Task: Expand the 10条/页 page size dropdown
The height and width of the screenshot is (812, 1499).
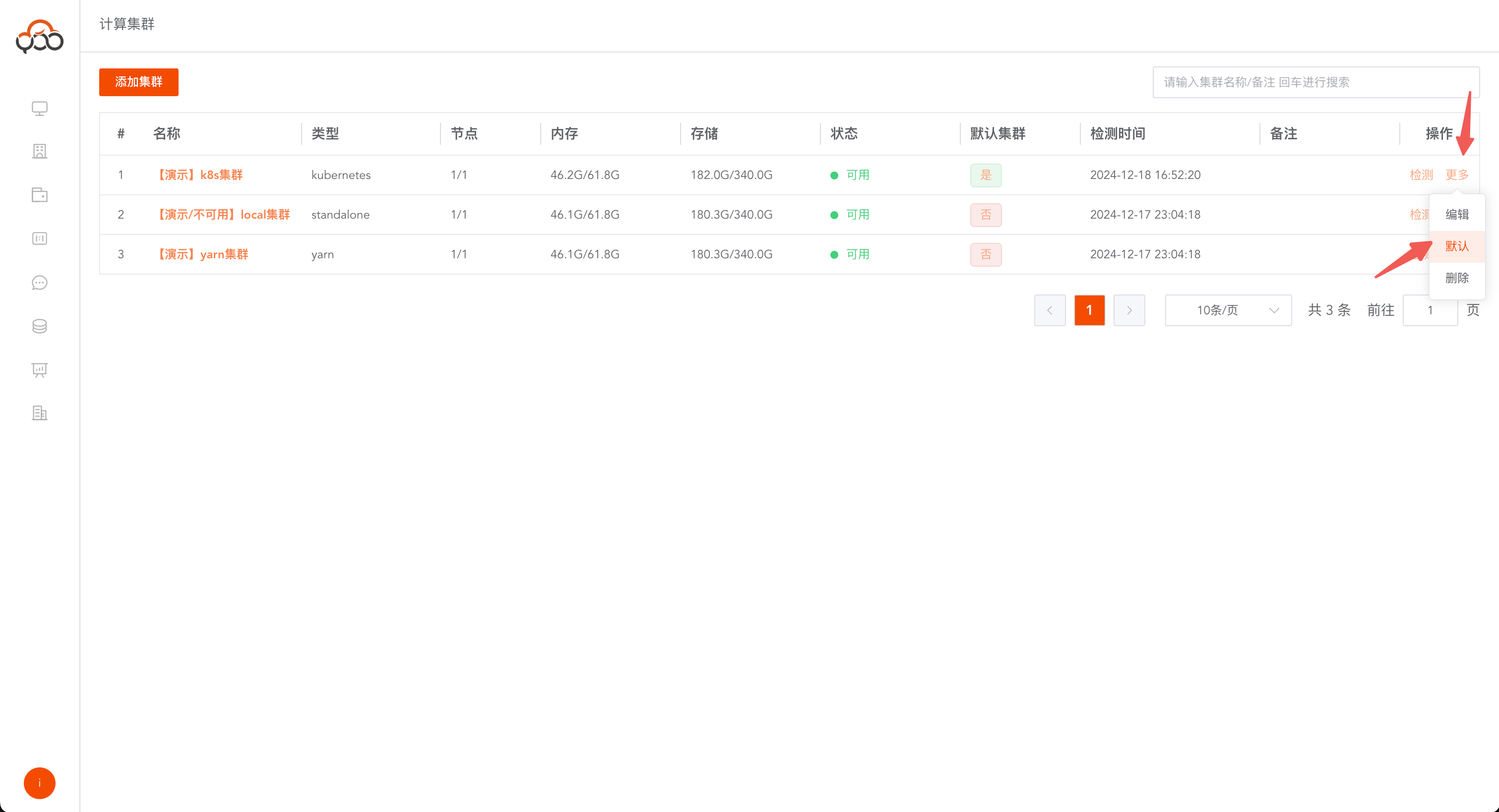Action: click(x=1228, y=310)
